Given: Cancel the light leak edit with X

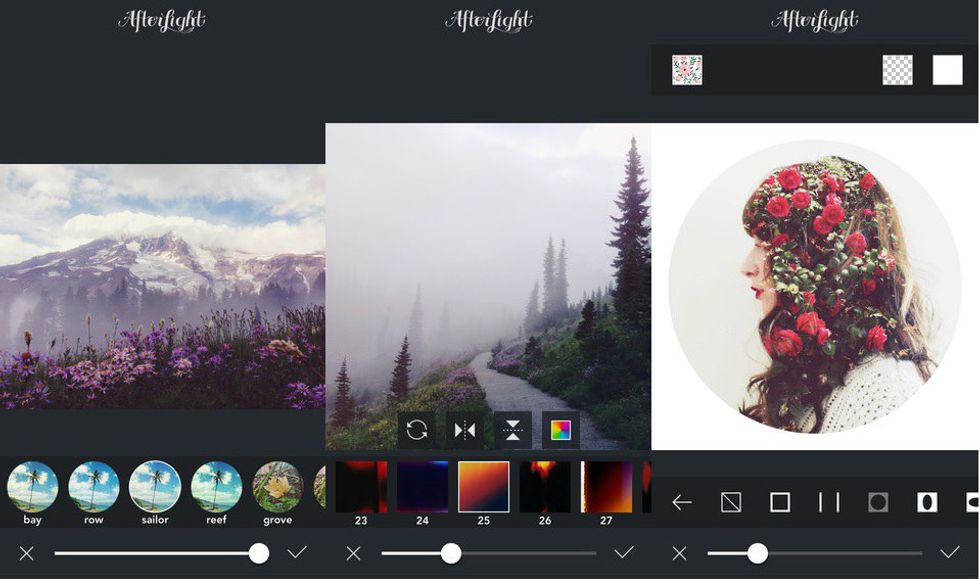Looking at the screenshot, I should pyautogui.click(x=353, y=553).
